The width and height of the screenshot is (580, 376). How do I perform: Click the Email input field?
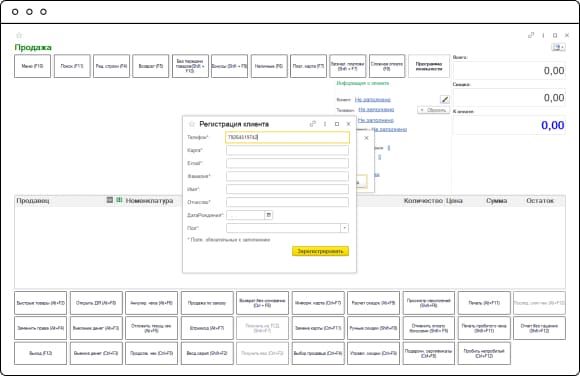click(x=287, y=163)
